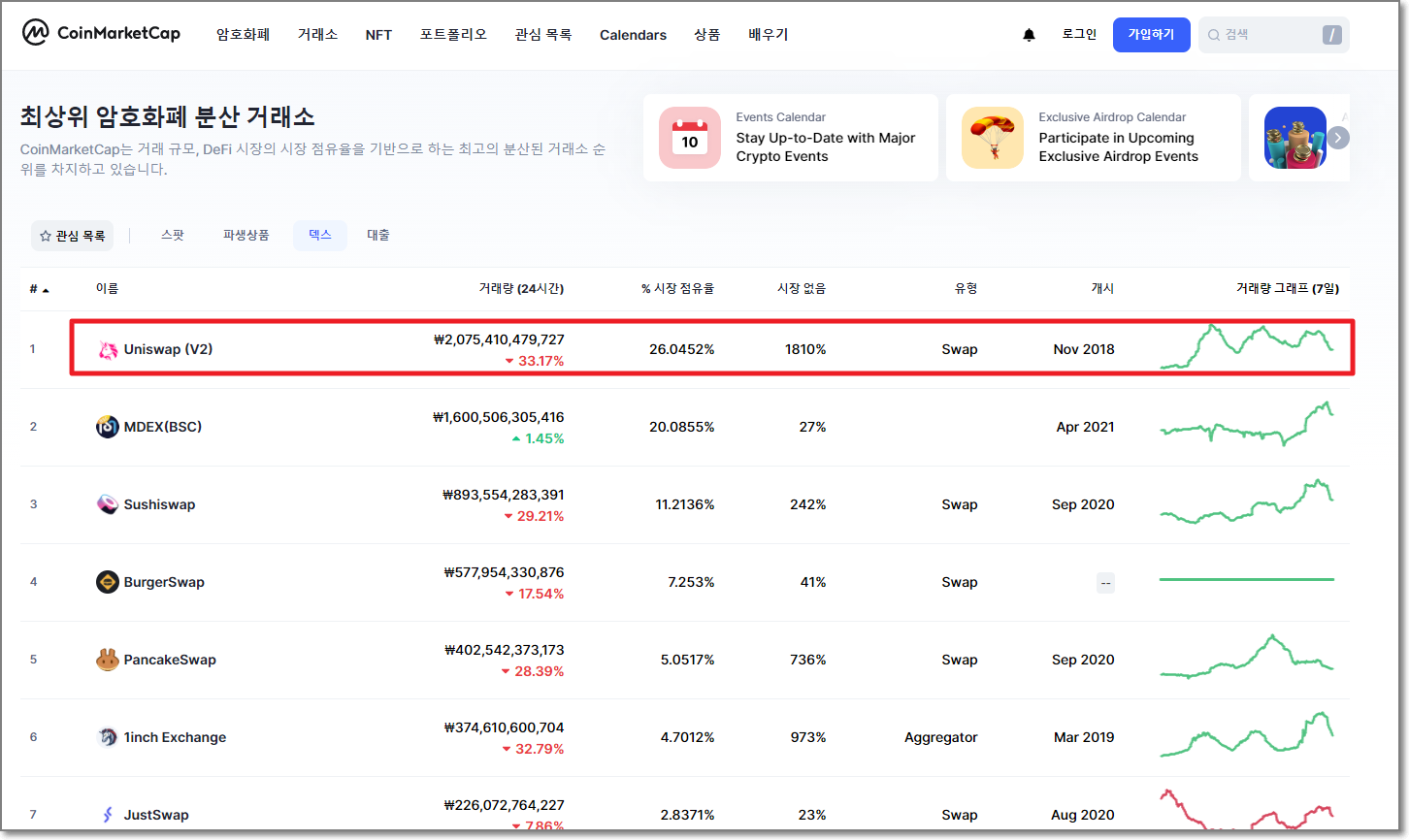Switch to the 스팟 tab
This screenshot has width=1409, height=840.
[173, 236]
